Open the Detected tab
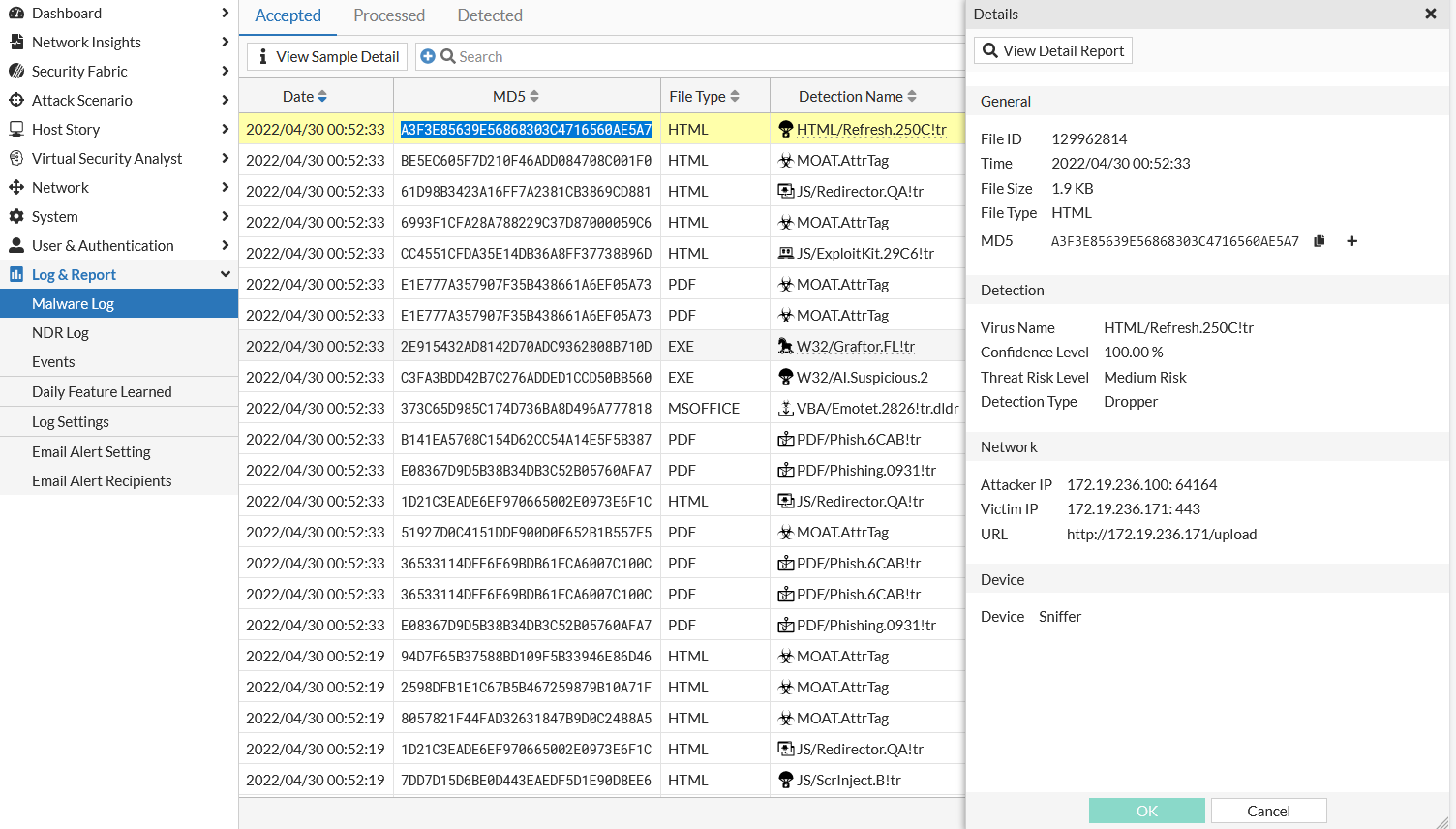 [489, 15]
